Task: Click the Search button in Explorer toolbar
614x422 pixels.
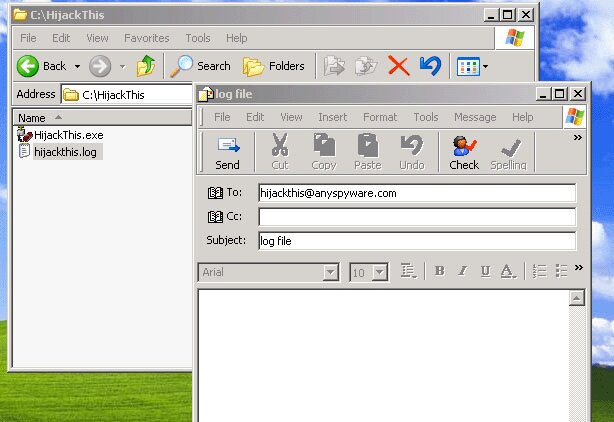Action: (201, 66)
